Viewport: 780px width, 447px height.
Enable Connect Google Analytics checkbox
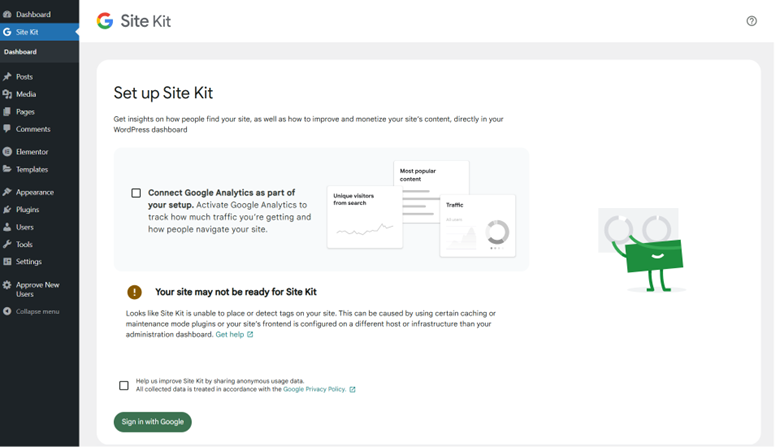click(136, 193)
